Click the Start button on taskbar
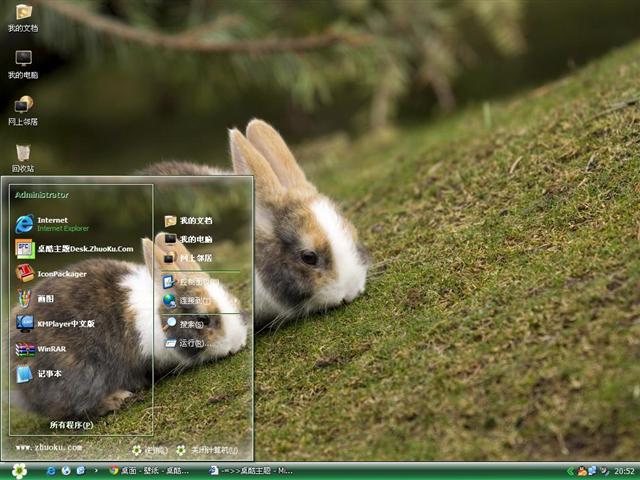Viewport: 640px width, 480px height. click(19, 470)
